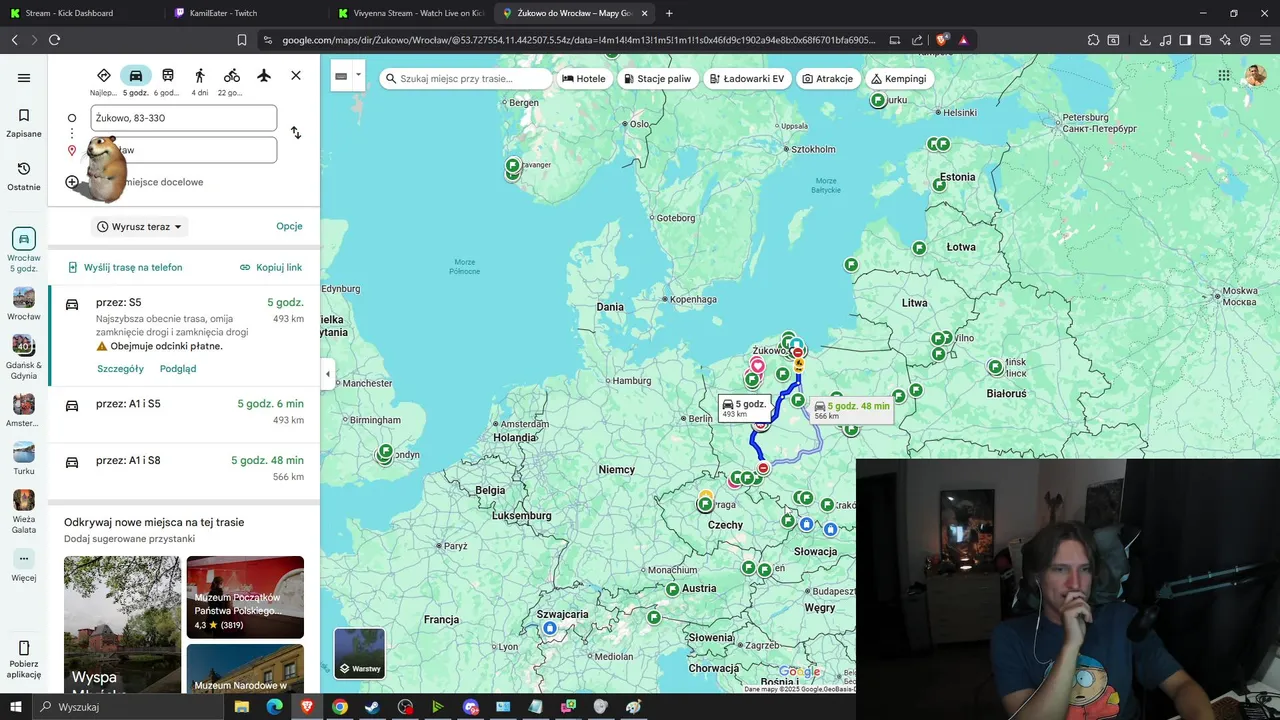Select cycling travel mode
The image size is (1280, 720).
(x=232, y=76)
